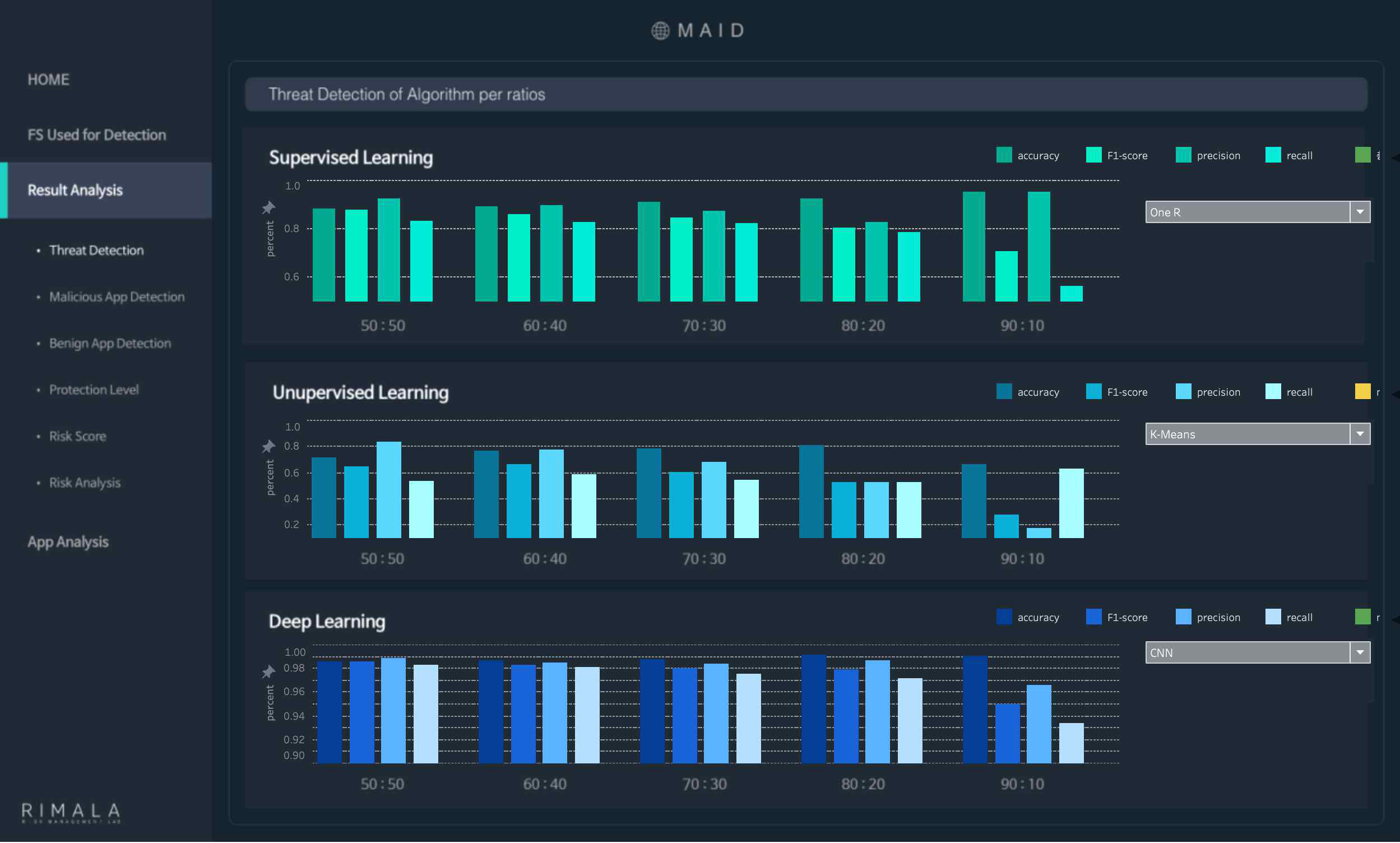
Task: Open Malicious App Detection submenu item
Action: 117,297
